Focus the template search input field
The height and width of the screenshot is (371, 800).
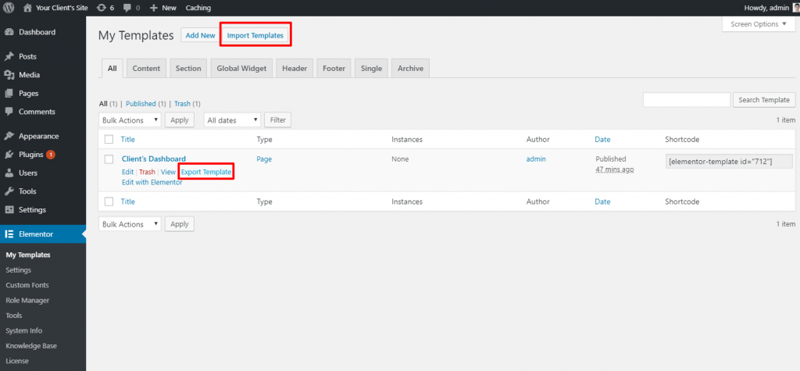coord(687,100)
